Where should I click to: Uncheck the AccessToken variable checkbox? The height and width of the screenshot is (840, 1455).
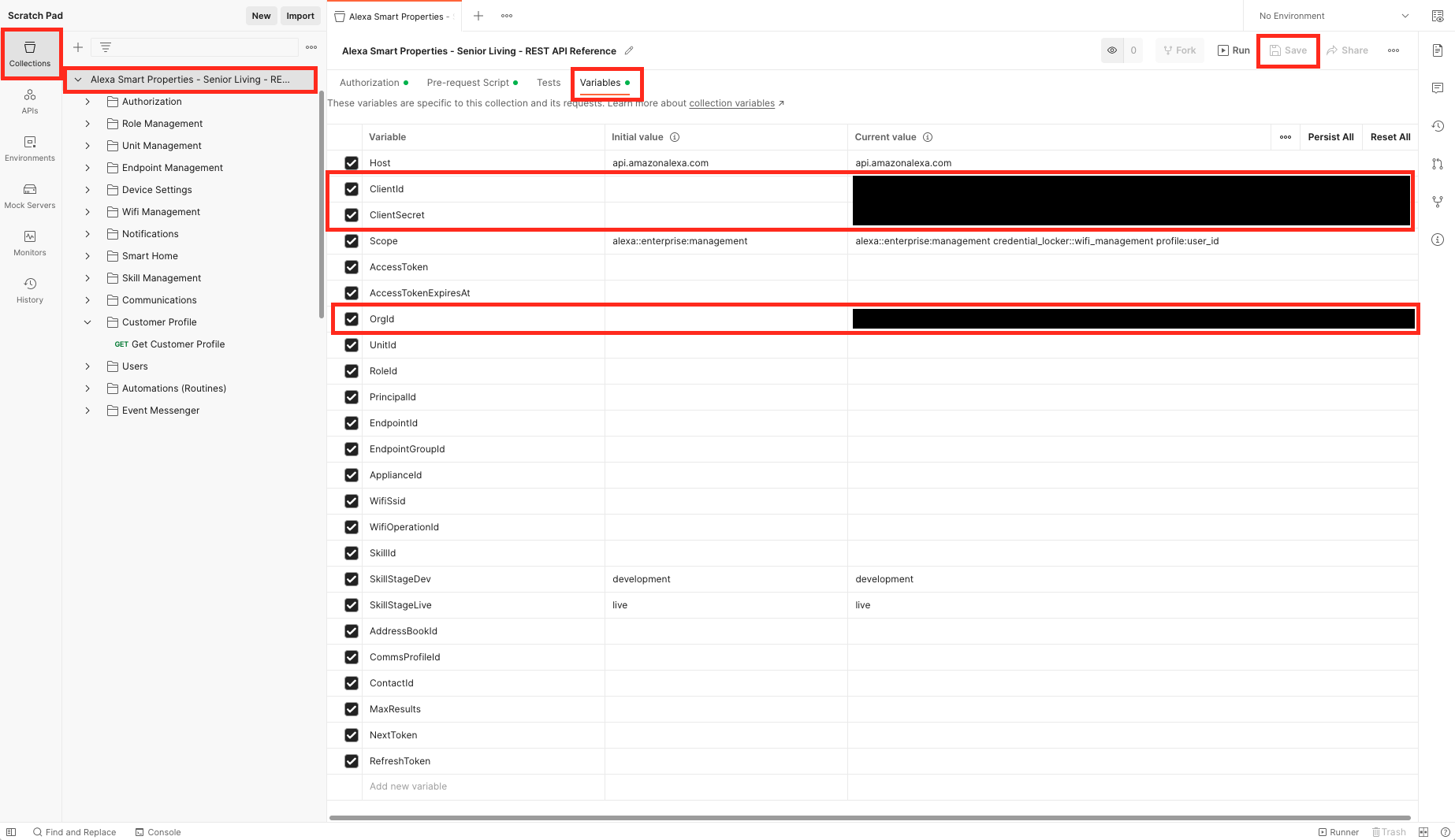pos(352,267)
